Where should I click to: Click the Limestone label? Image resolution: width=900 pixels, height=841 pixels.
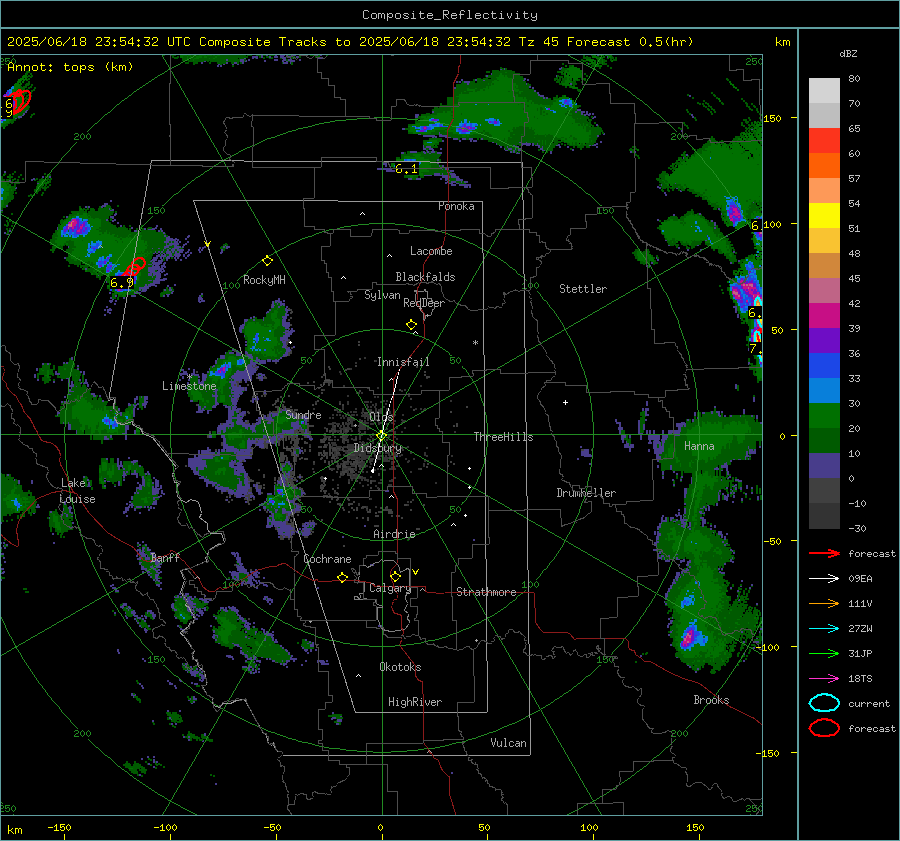click(x=189, y=386)
